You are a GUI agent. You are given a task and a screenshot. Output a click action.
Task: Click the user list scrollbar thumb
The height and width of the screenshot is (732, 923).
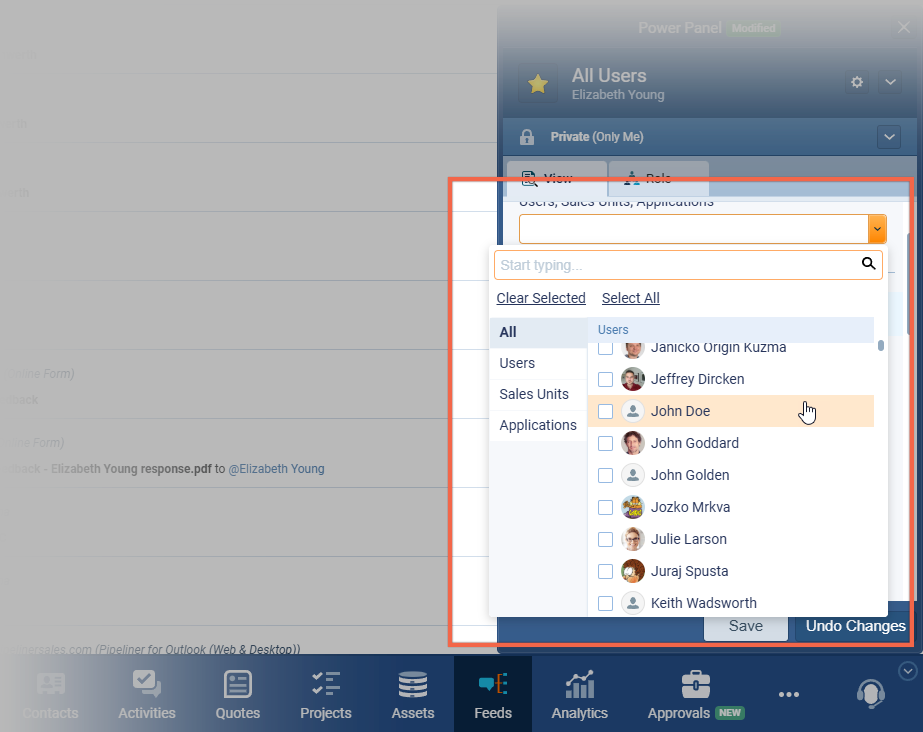(881, 345)
